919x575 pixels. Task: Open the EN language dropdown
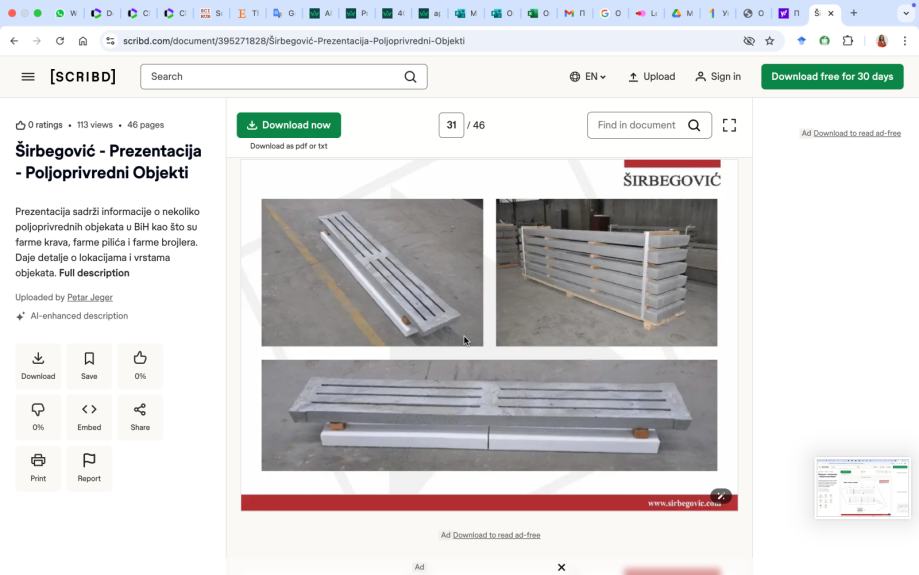click(x=587, y=77)
